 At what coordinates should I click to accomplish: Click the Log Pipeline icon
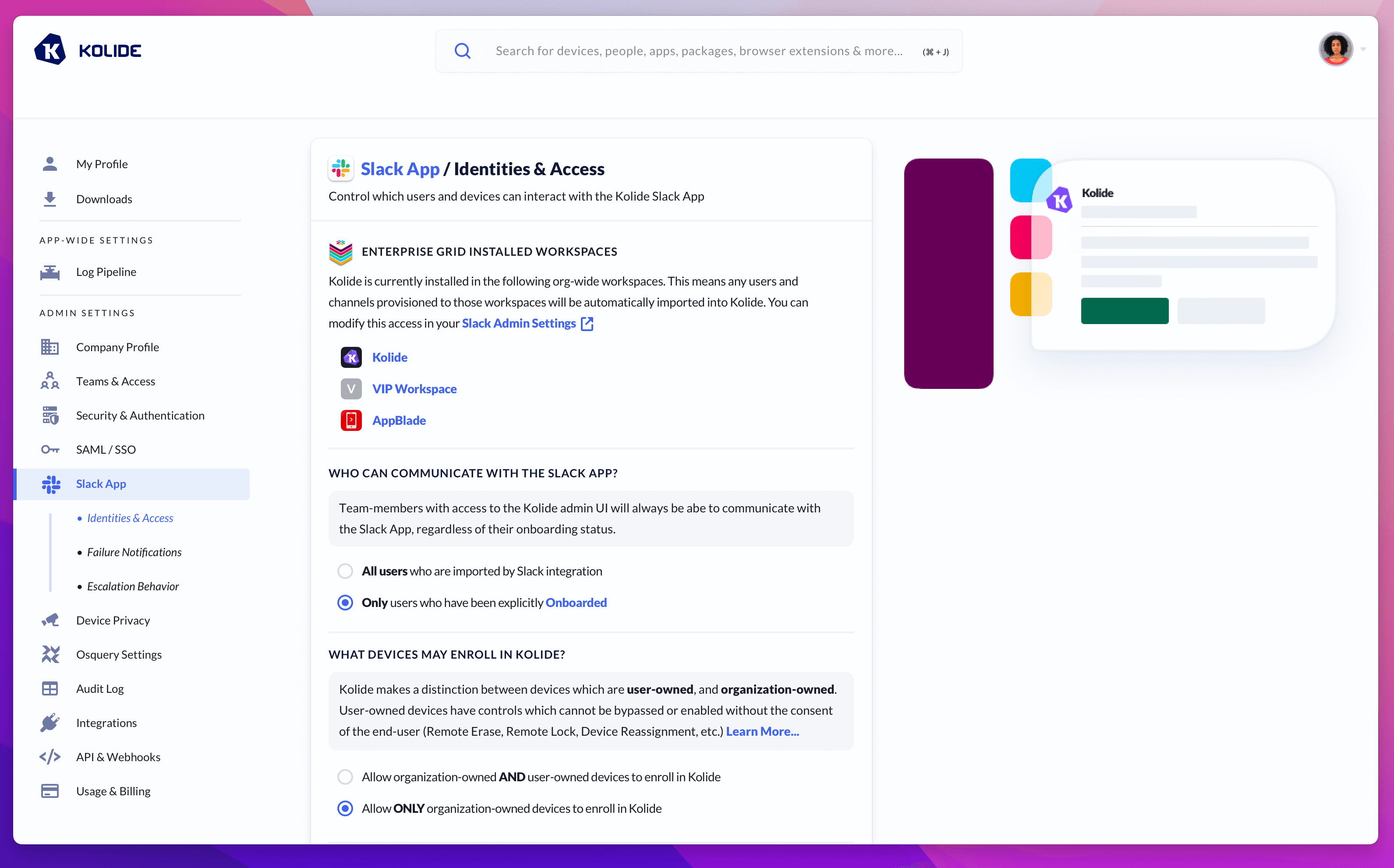tap(50, 272)
